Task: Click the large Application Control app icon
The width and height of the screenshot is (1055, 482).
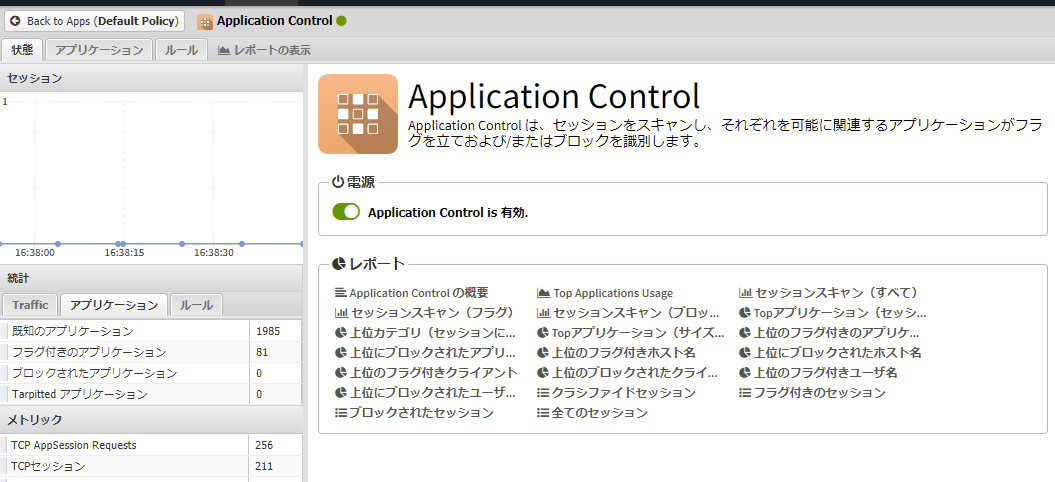Action: 357,114
